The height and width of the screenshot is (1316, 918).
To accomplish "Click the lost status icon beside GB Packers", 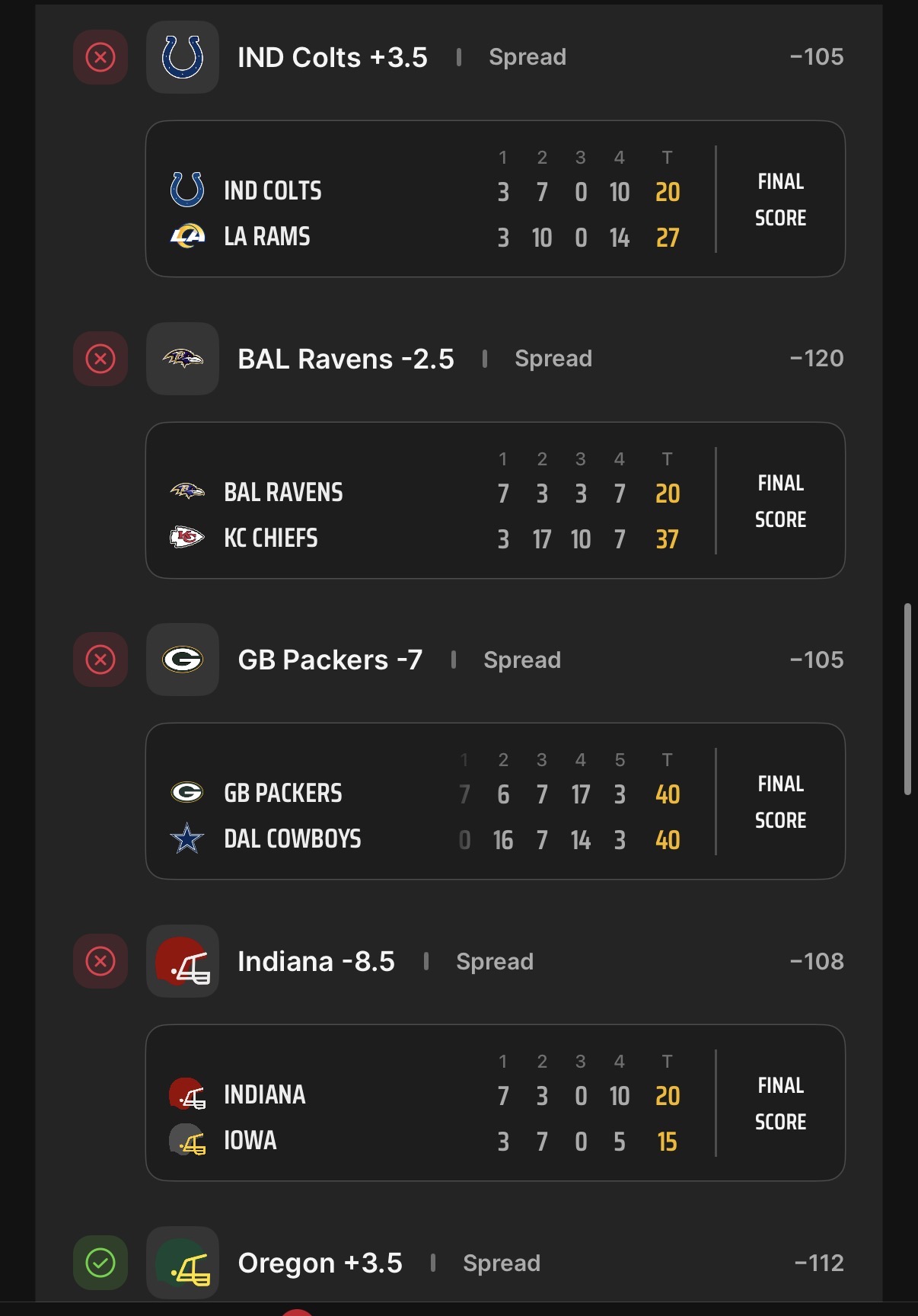I will pos(100,660).
